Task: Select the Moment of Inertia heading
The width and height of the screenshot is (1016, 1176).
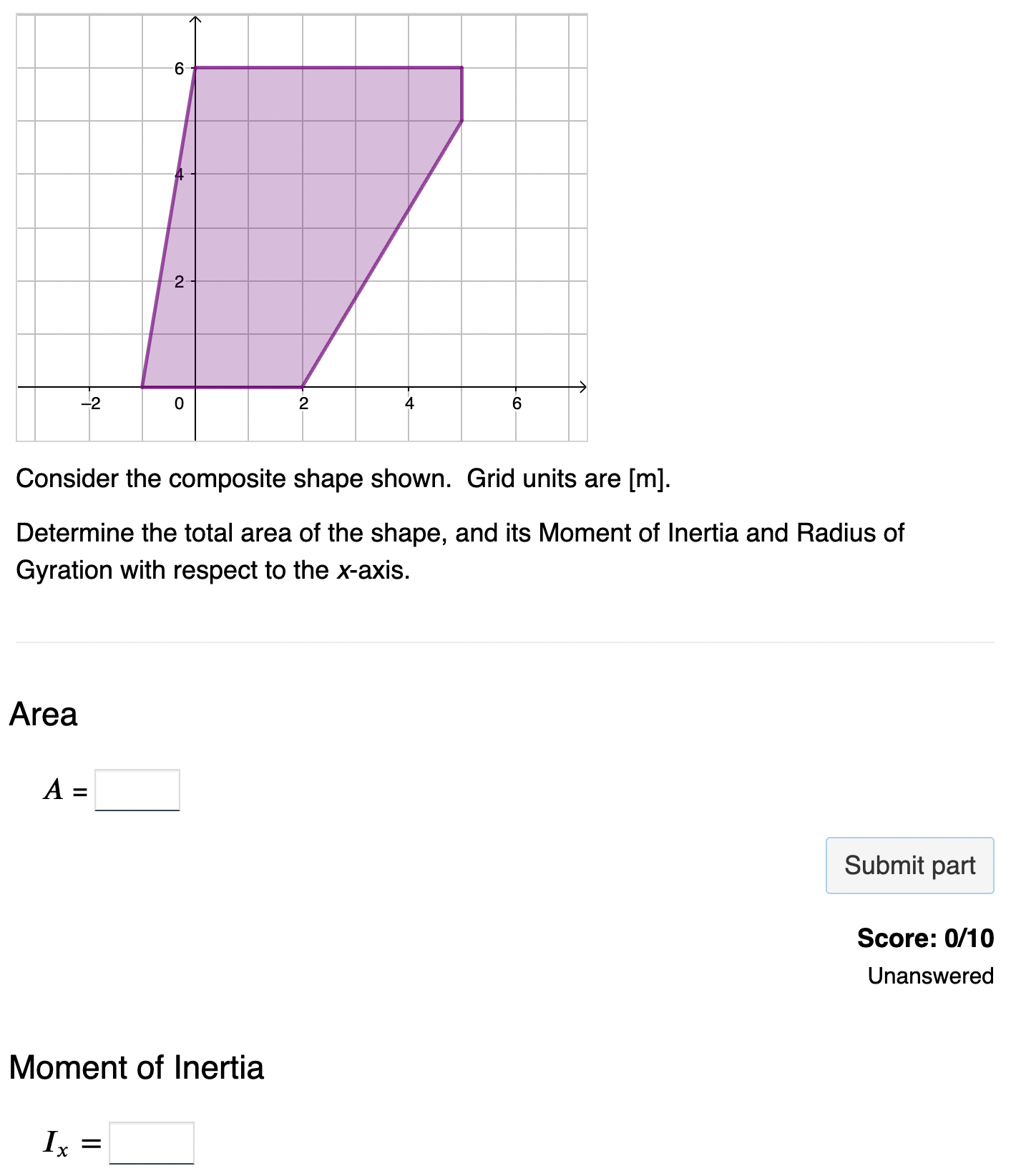Action: (137, 1067)
